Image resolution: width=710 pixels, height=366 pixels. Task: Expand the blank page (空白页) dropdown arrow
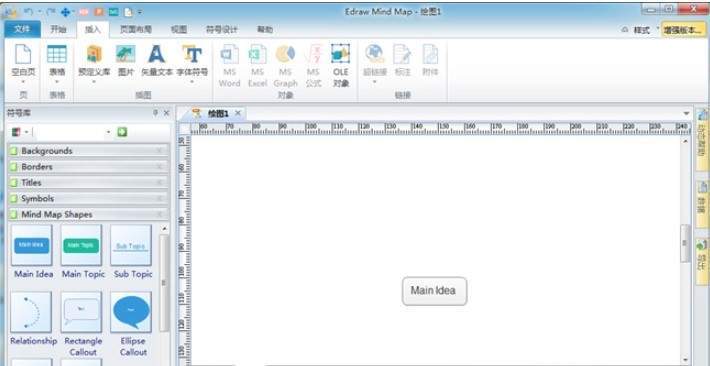(23, 82)
